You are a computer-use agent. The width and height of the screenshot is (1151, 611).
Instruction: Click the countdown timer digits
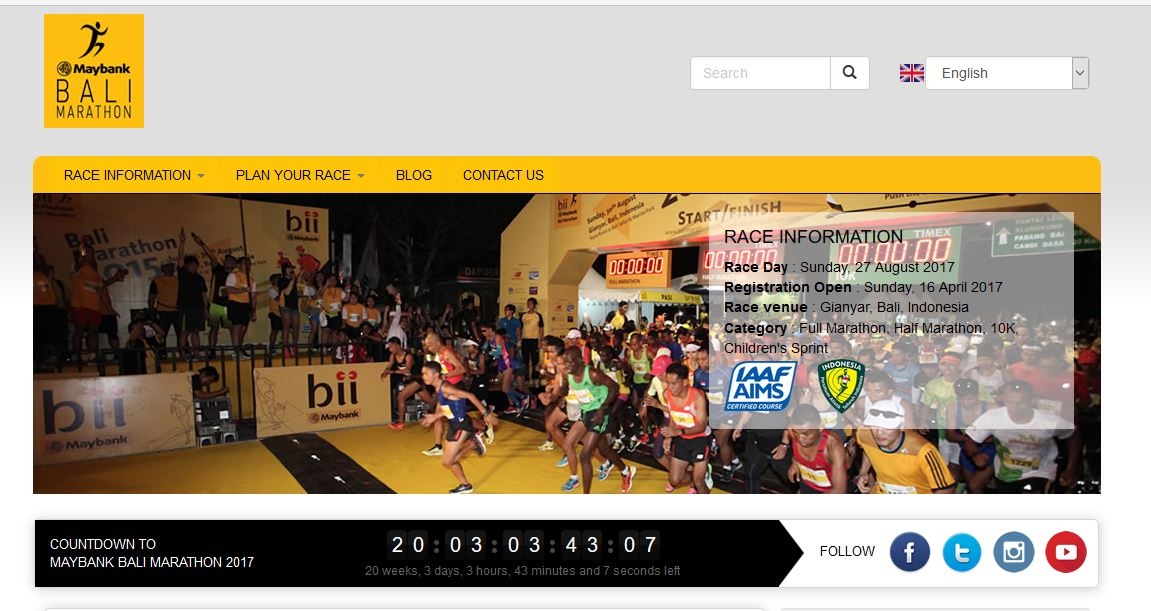(523, 545)
